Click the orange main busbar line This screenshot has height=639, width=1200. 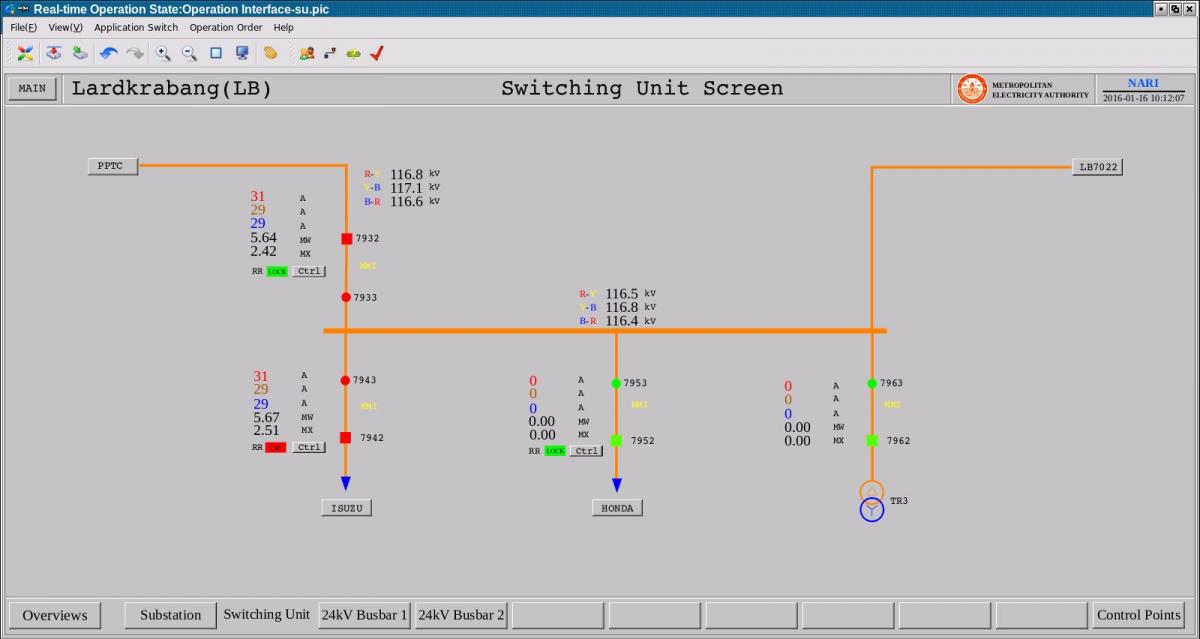[605, 331]
